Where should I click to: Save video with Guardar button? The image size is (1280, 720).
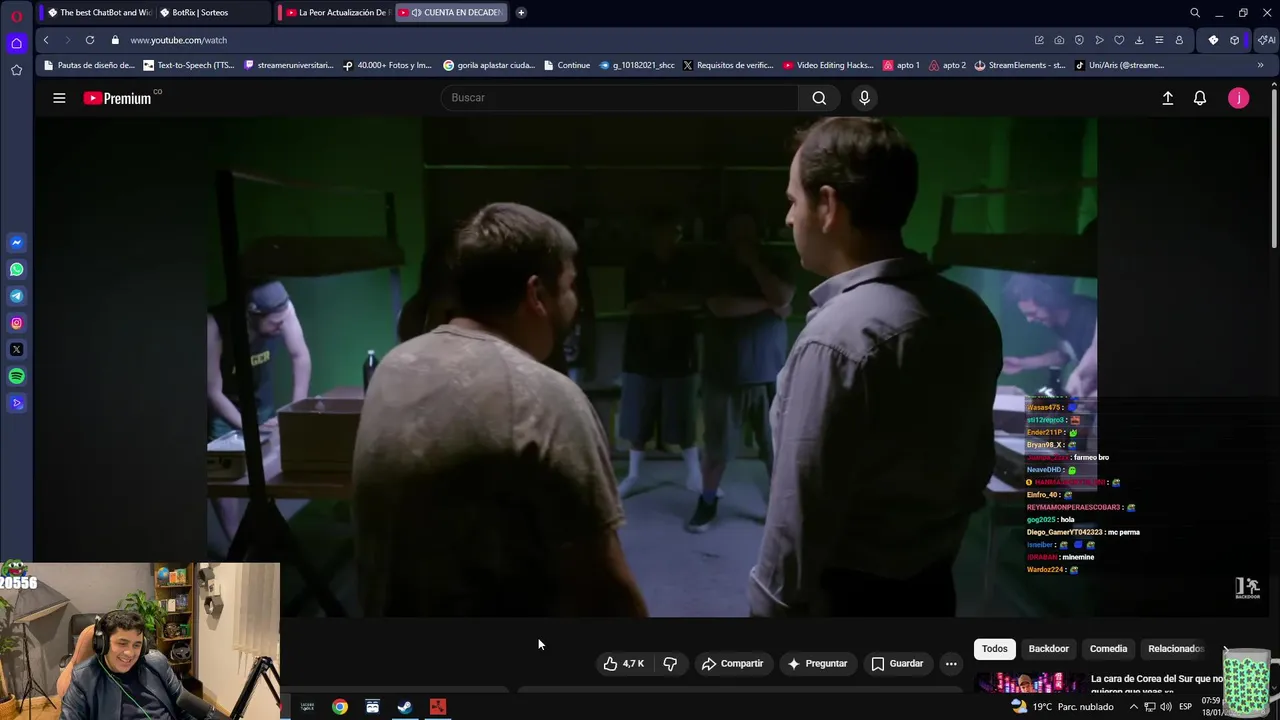[897, 664]
